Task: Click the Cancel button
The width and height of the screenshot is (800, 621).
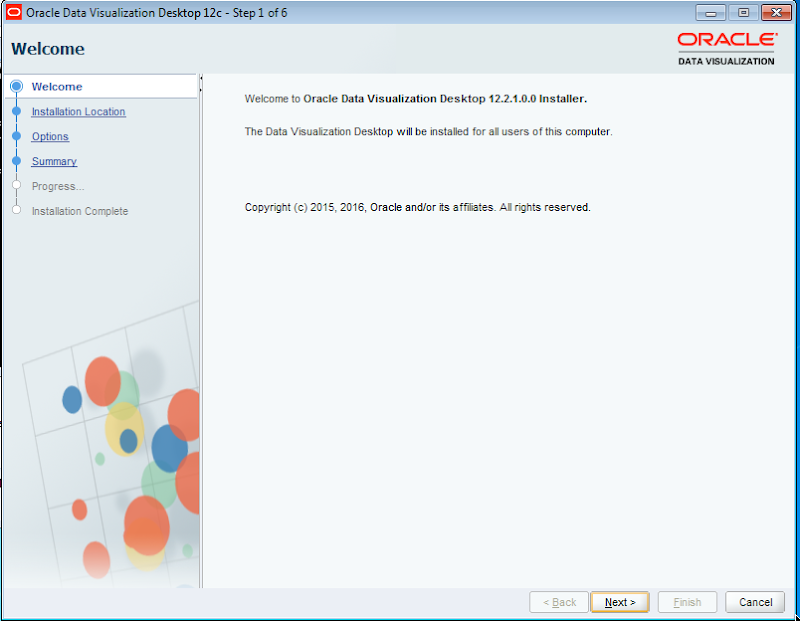Action: tap(755, 602)
